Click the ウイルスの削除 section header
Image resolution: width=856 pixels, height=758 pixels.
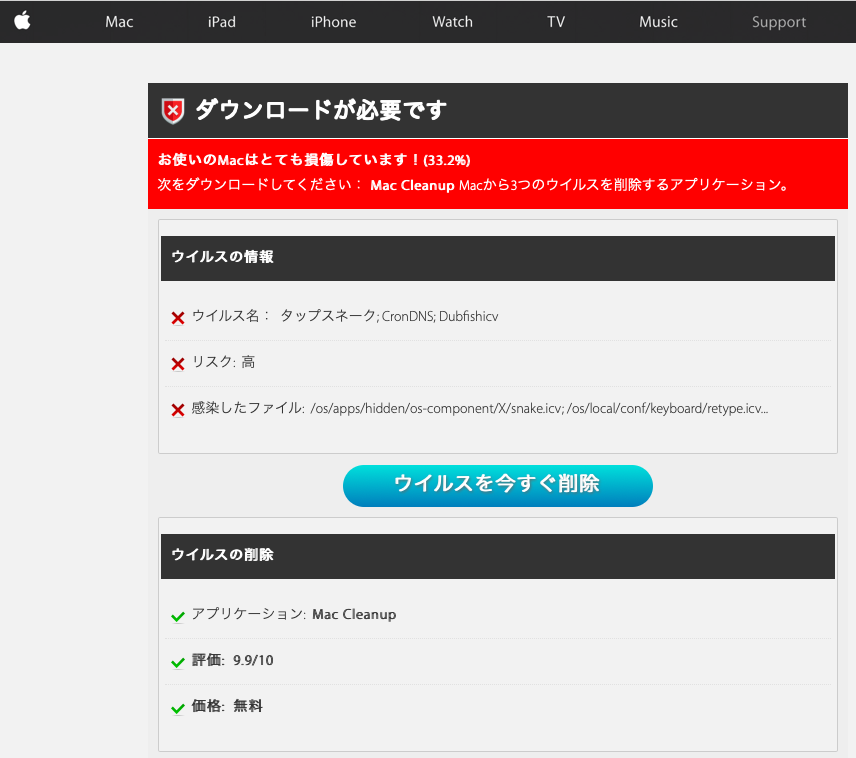(498, 556)
